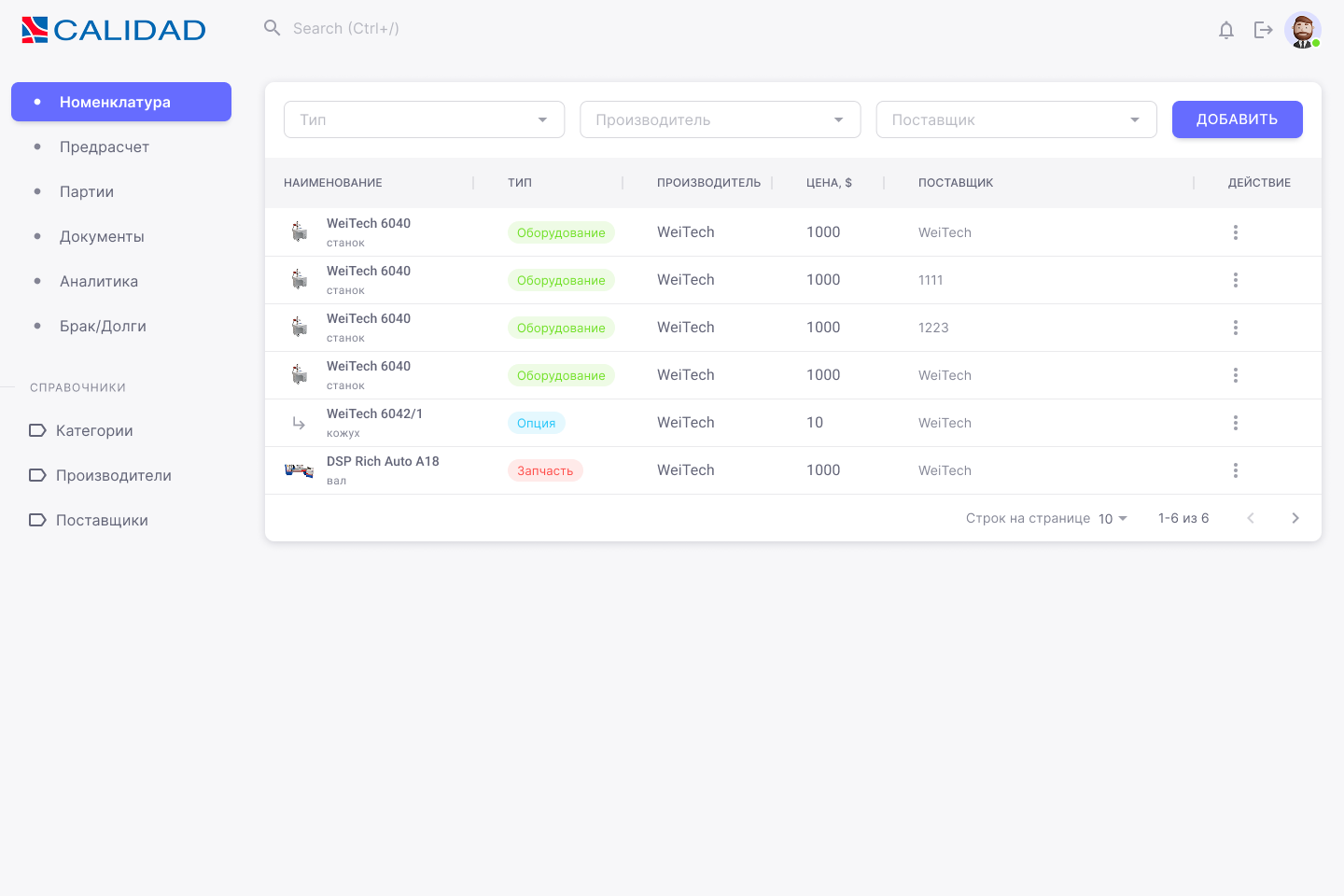
Task: Open actions menu for WeiTech 6042/1 row
Action: pyautogui.click(x=1236, y=423)
